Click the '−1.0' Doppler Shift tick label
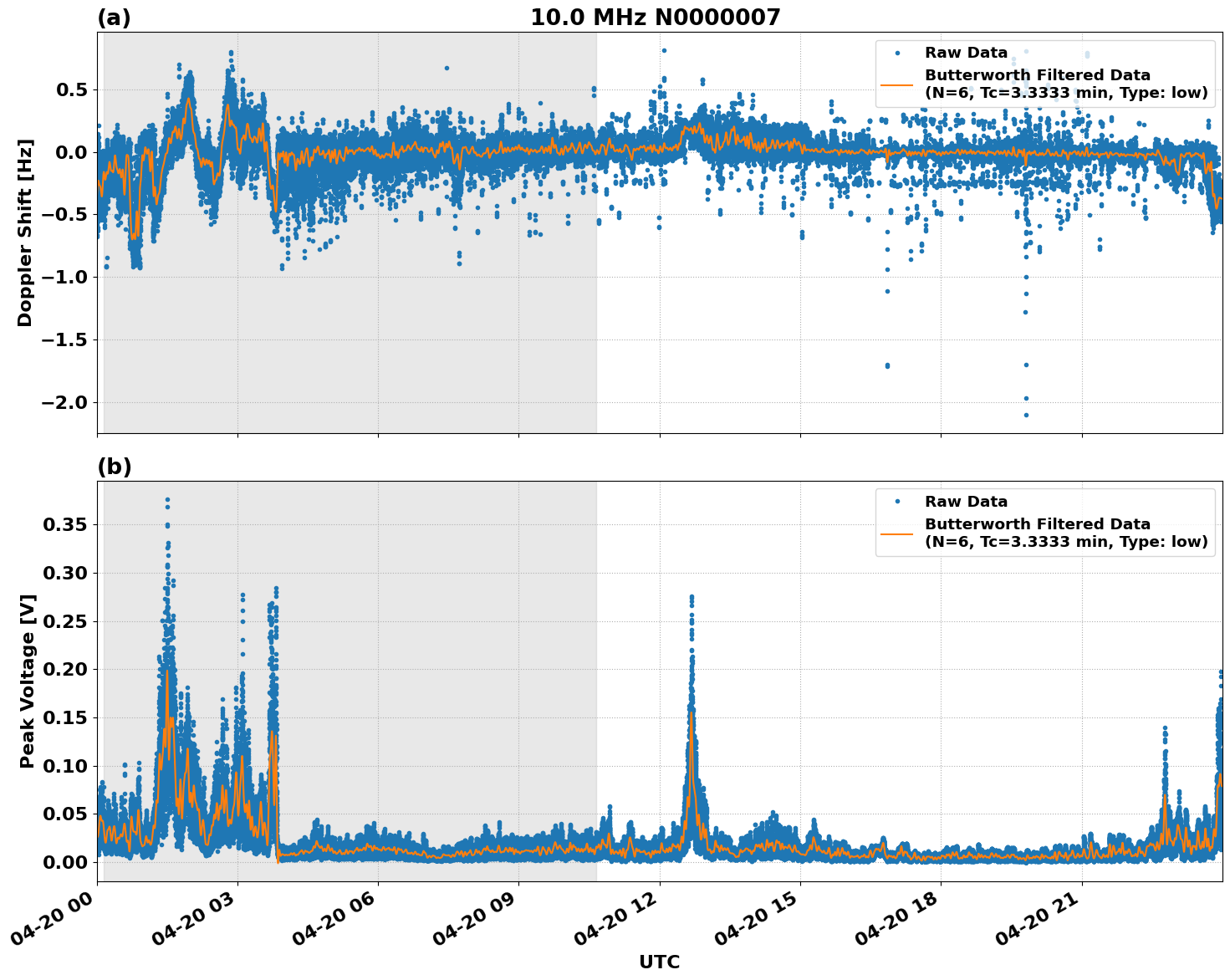Screen dimensions: 1230x980 [x=64, y=277]
